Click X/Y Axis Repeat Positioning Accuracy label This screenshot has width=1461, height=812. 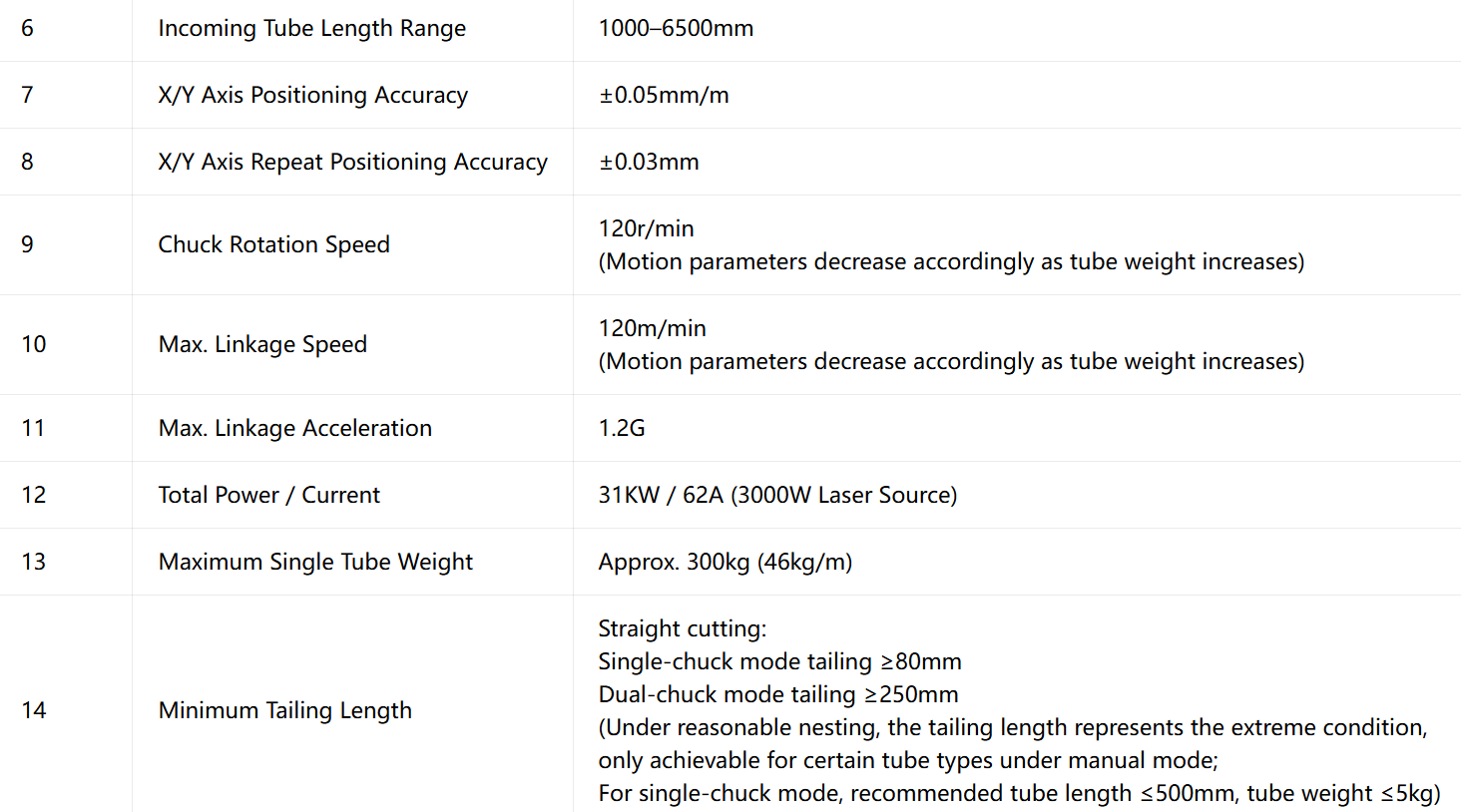tap(352, 163)
